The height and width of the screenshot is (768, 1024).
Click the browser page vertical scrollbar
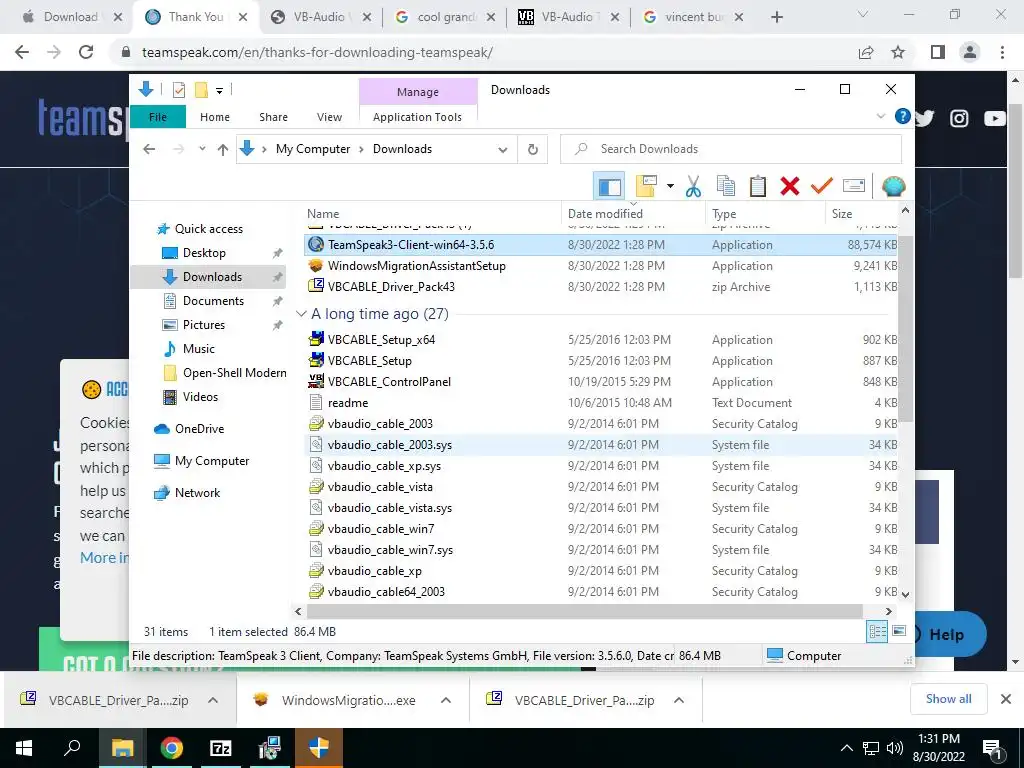(x=1016, y=189)
